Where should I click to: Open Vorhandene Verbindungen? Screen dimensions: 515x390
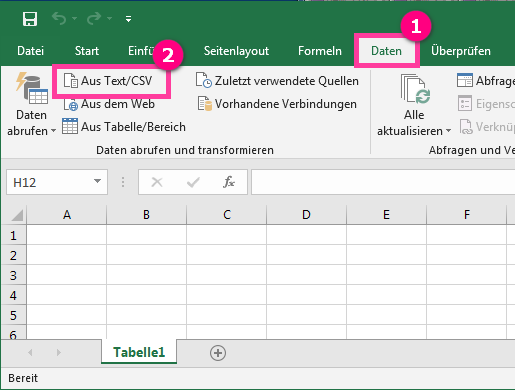[x=286, y=104]
